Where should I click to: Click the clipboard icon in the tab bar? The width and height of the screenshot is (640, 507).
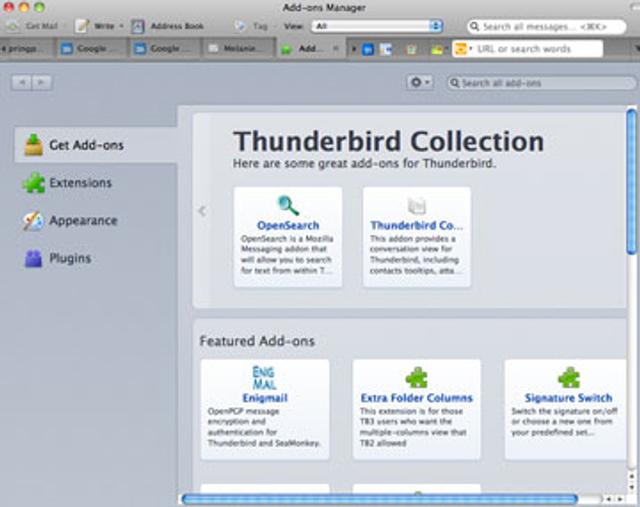tap(411, 49)
